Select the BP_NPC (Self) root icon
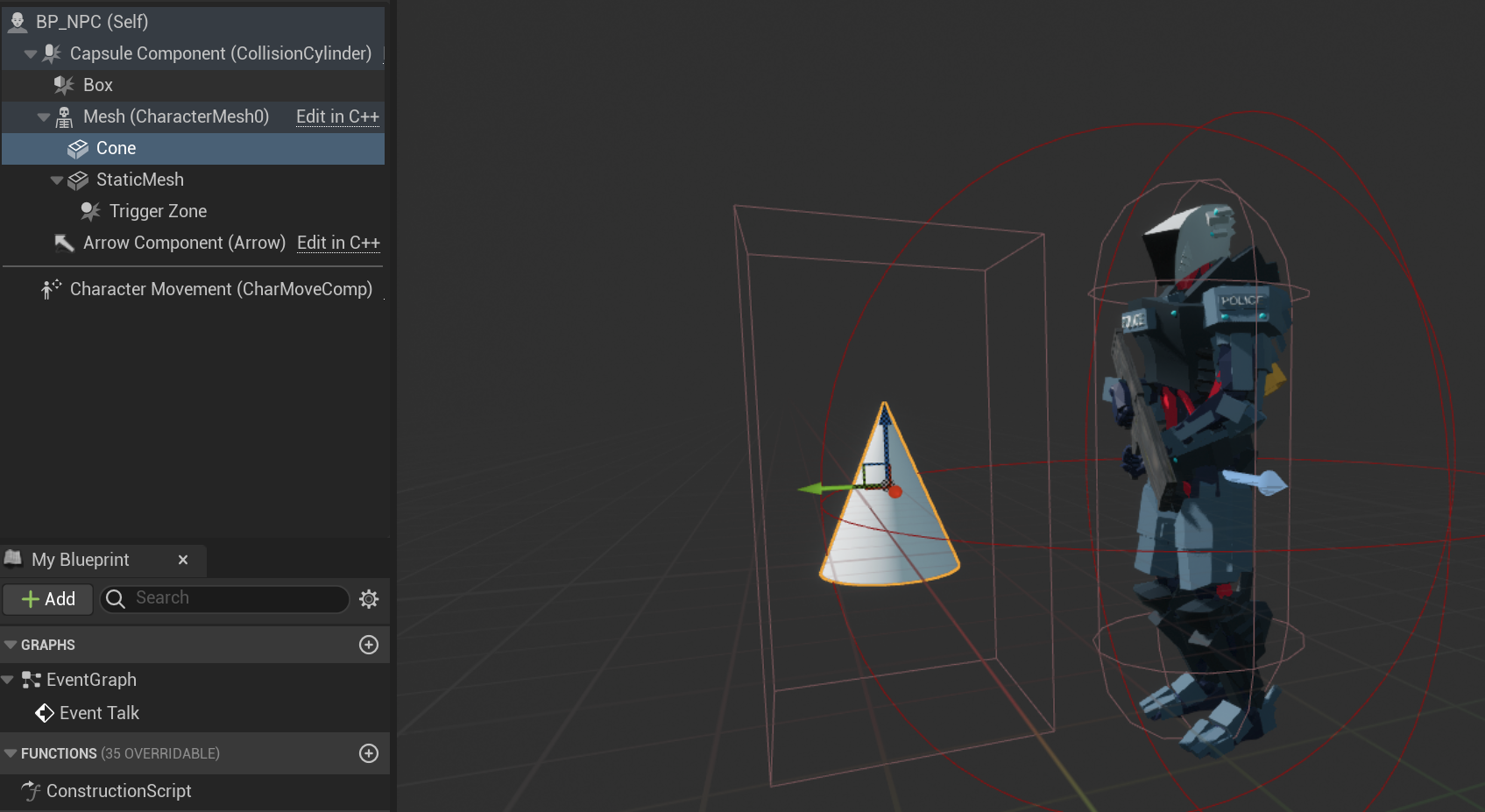Screen dimensions: 1485x812 (18, 21)
